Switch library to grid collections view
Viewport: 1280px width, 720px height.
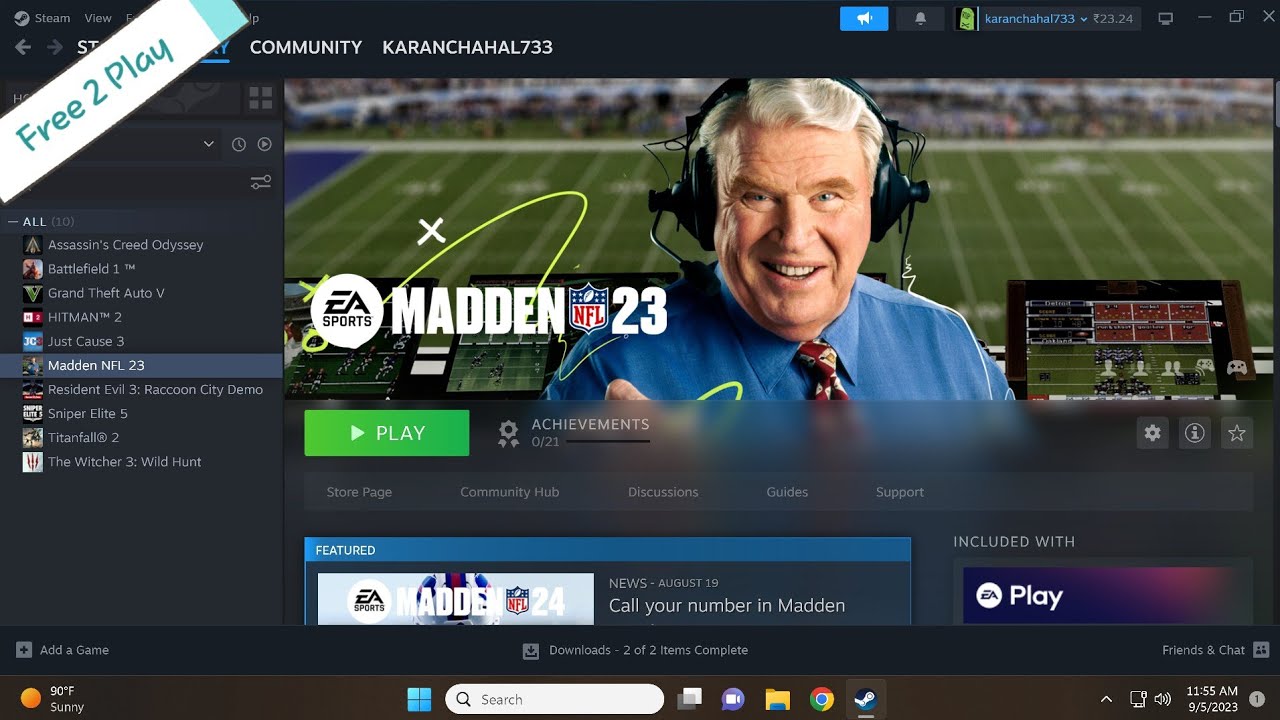pyautogui.click(x=260, y=98)
